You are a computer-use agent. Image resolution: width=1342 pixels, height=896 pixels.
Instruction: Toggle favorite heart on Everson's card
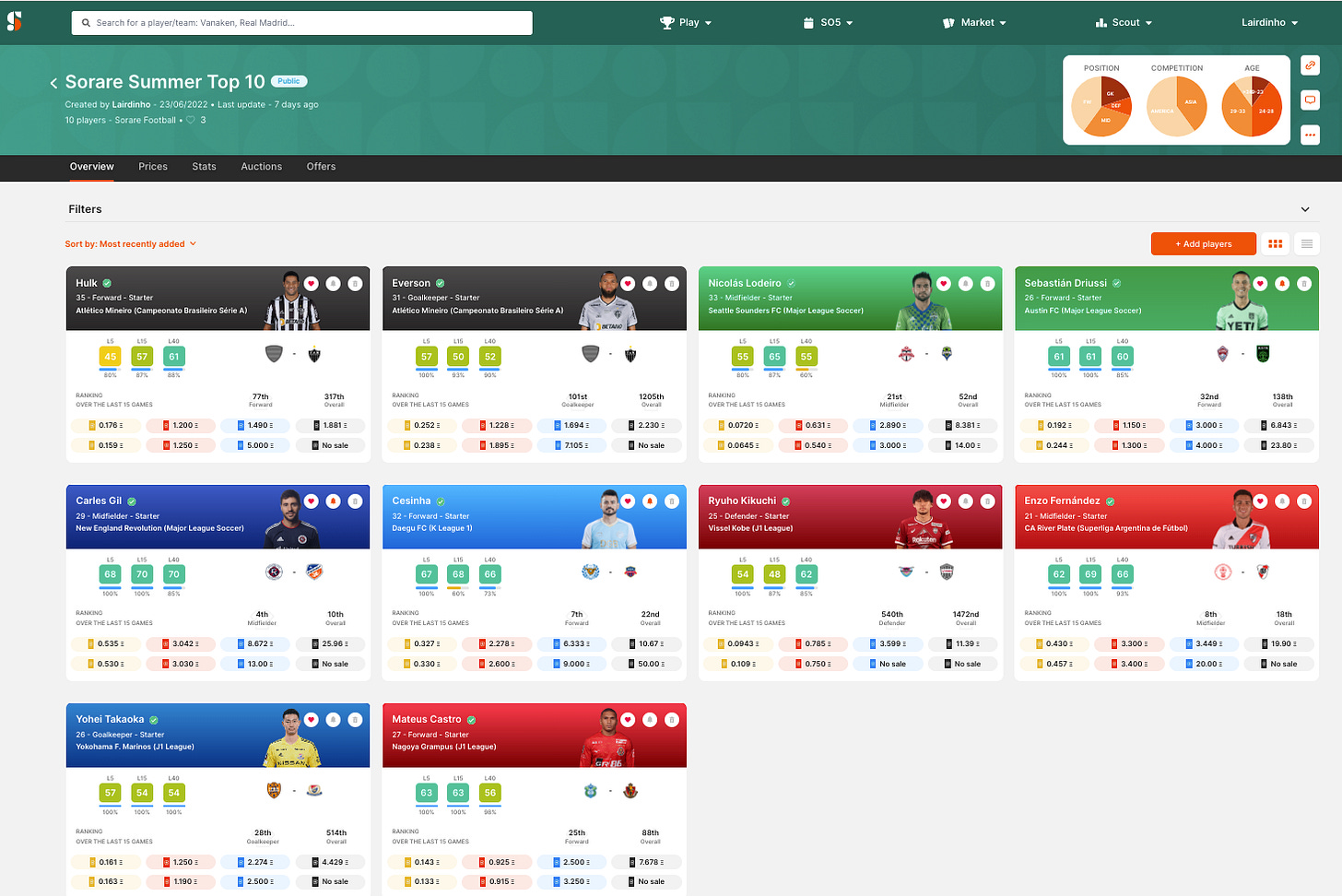(x=628, y=284)
